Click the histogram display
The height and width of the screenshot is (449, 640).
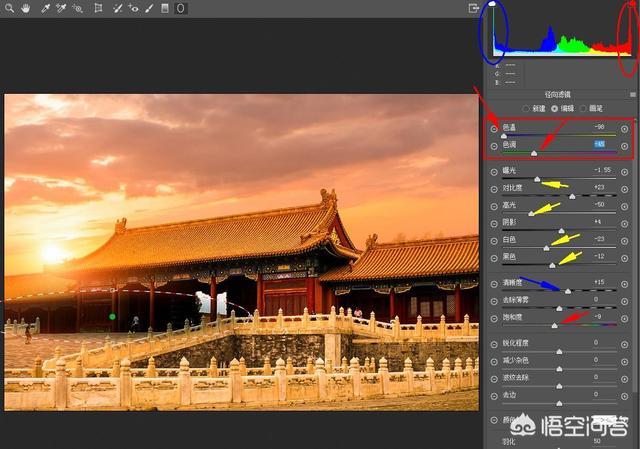click(562, 31)
